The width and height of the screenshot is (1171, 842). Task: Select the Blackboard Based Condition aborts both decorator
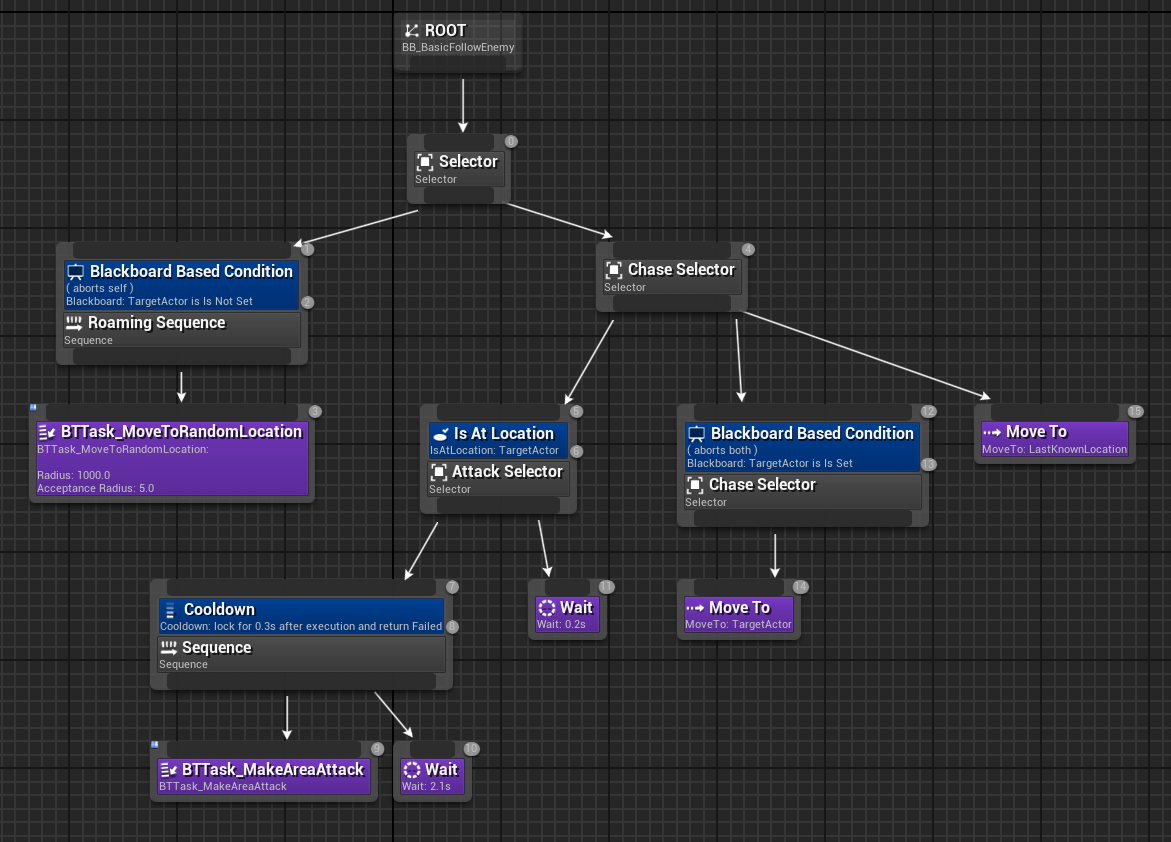802,447
